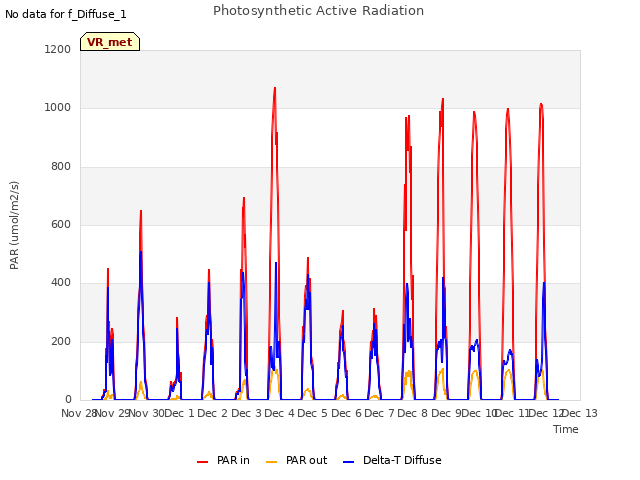640x480 pixels.
Task: Toggle the PAR in legend entry
Action: coord(223,460)
